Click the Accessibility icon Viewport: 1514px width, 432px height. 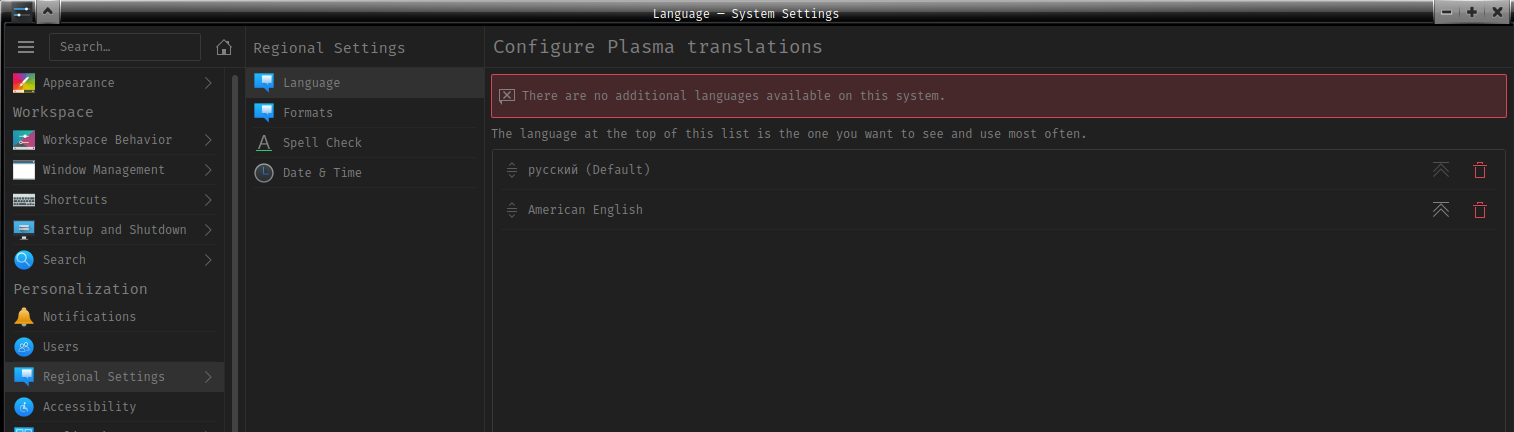coord(24,407)
